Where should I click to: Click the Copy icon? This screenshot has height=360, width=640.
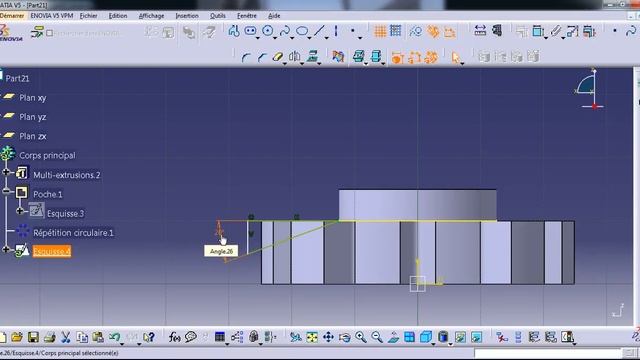click(82, 337)
